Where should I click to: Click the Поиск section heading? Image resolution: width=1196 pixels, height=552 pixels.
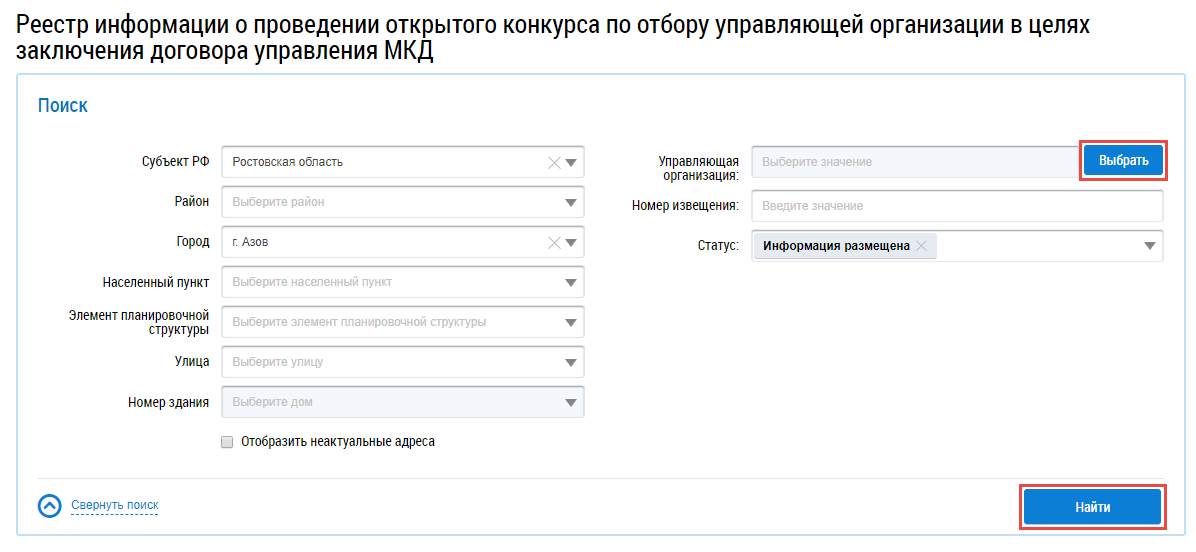pos(63,106)
